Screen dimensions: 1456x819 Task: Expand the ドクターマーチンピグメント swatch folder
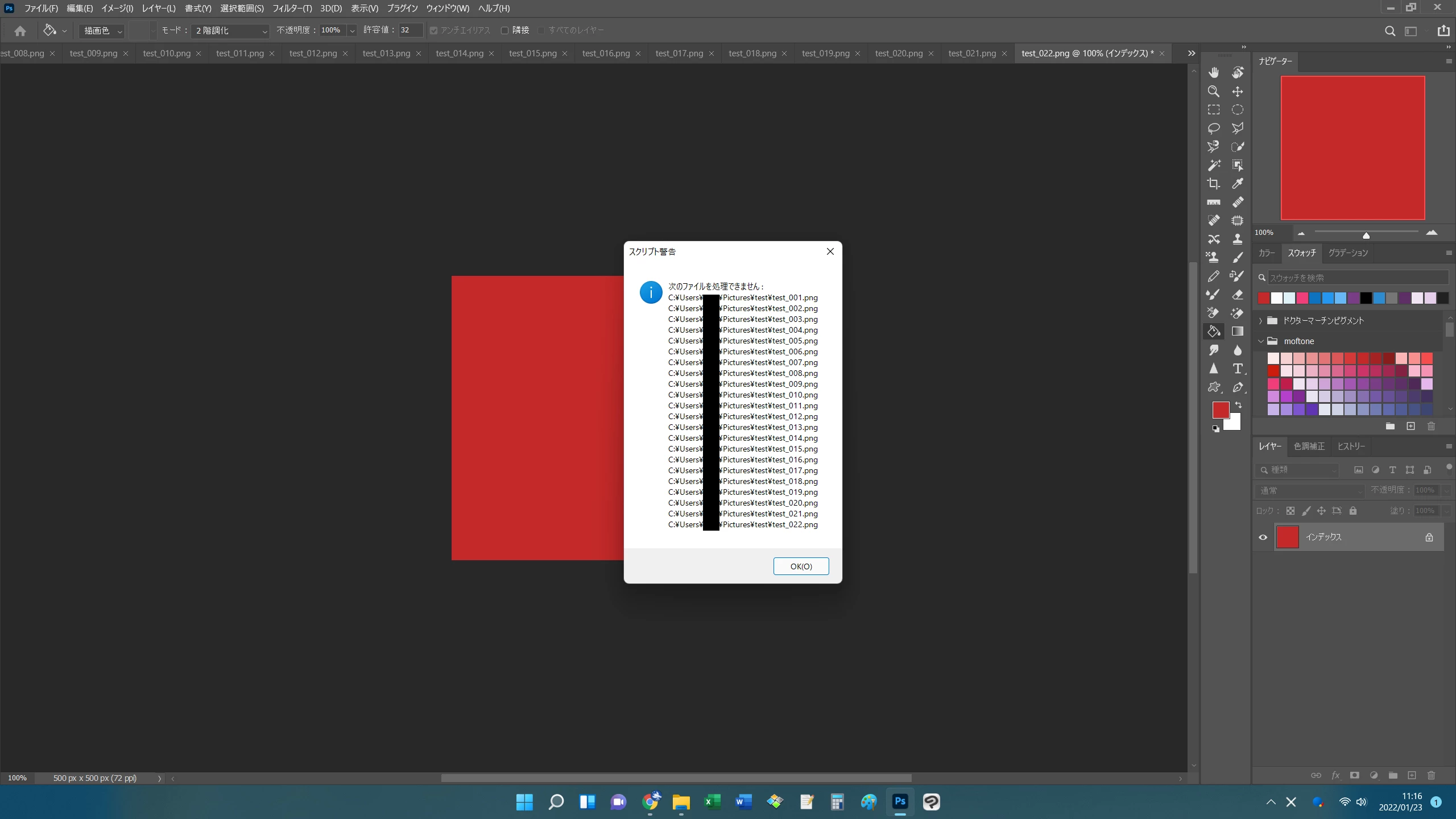tap(1261, 321)
